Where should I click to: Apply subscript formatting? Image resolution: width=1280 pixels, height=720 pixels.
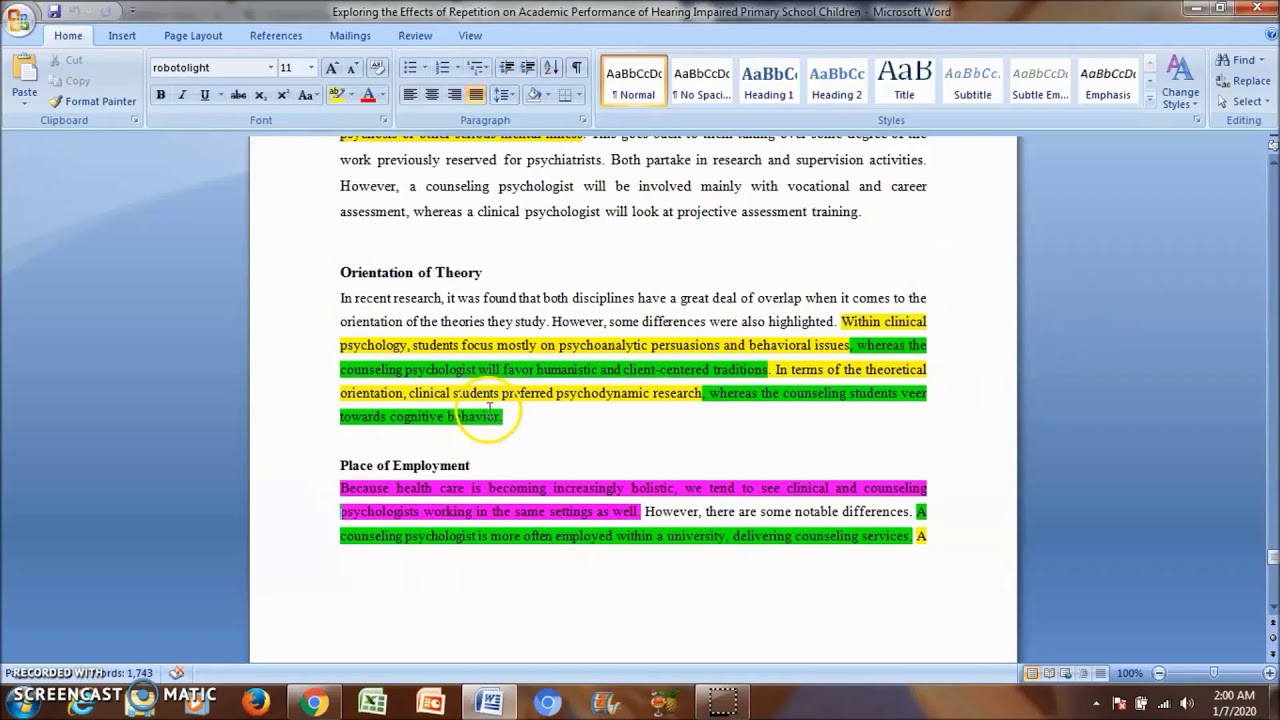[260, 95]
